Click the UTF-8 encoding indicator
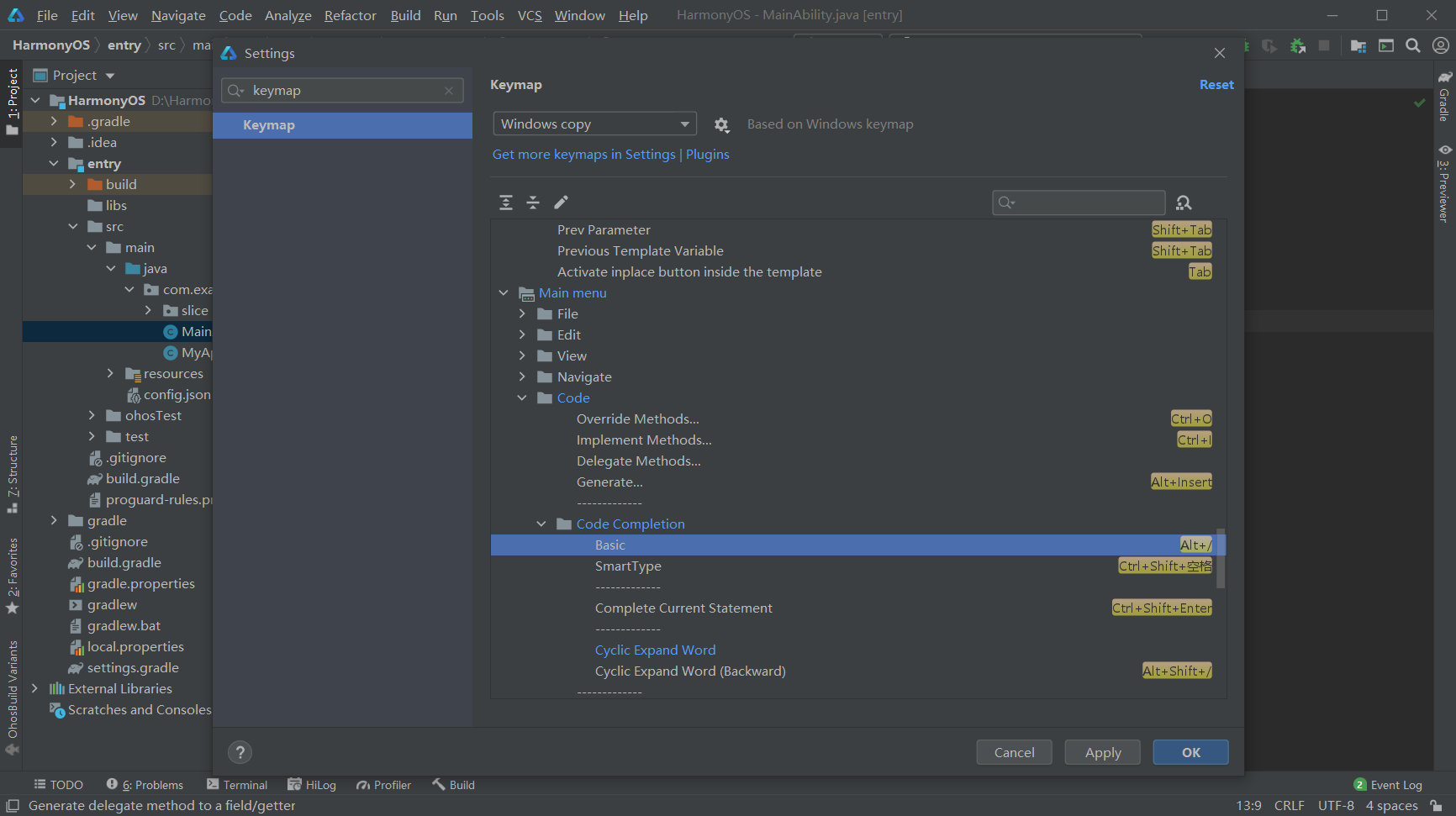1456x816 pixels. coord(1335,806)
